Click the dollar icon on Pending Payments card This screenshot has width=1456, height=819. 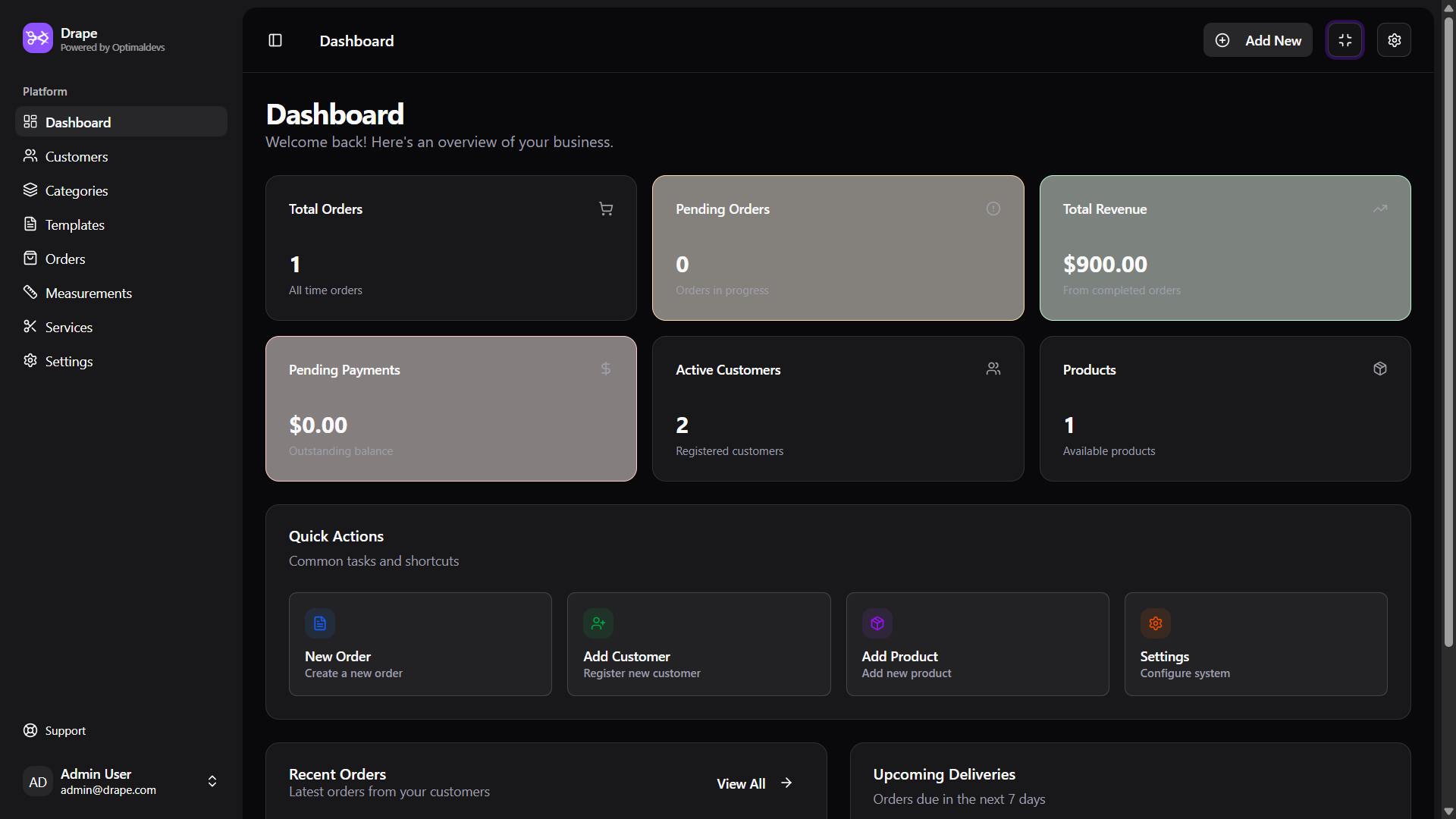(x=605, y=369)
